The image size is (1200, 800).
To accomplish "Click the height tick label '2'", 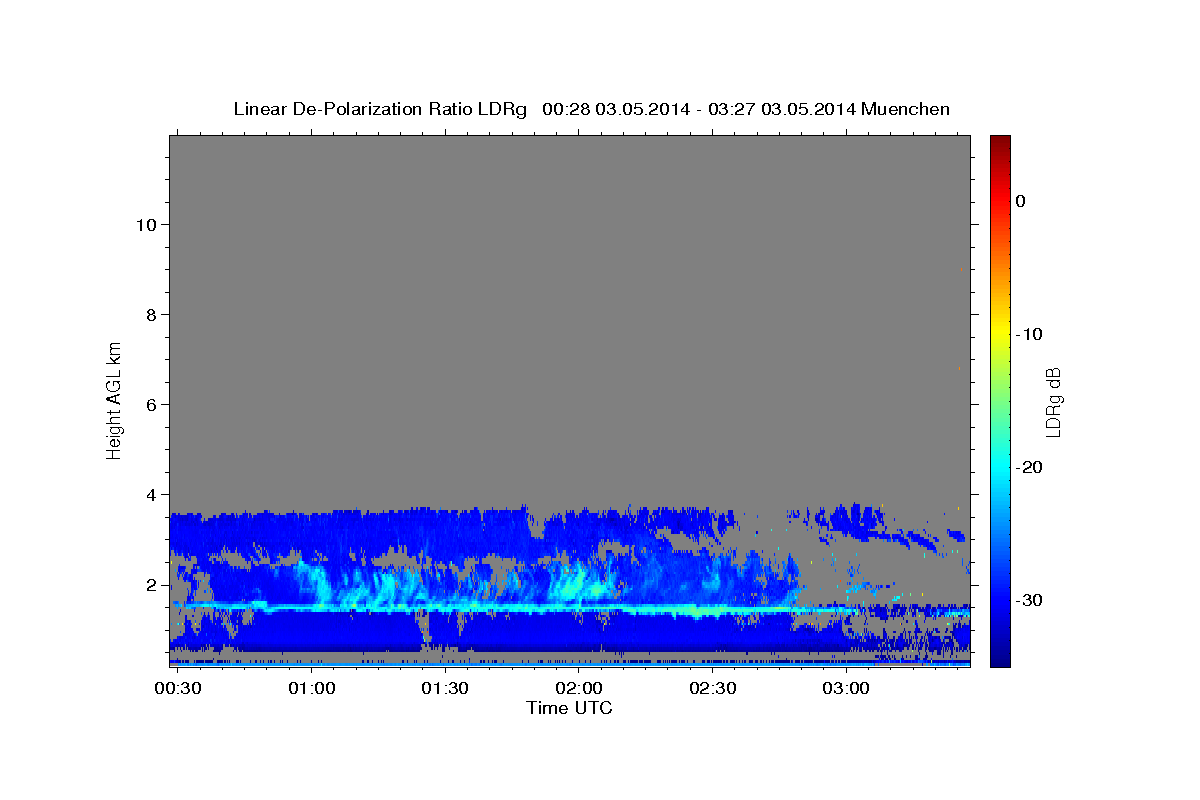I will (152, 585).
